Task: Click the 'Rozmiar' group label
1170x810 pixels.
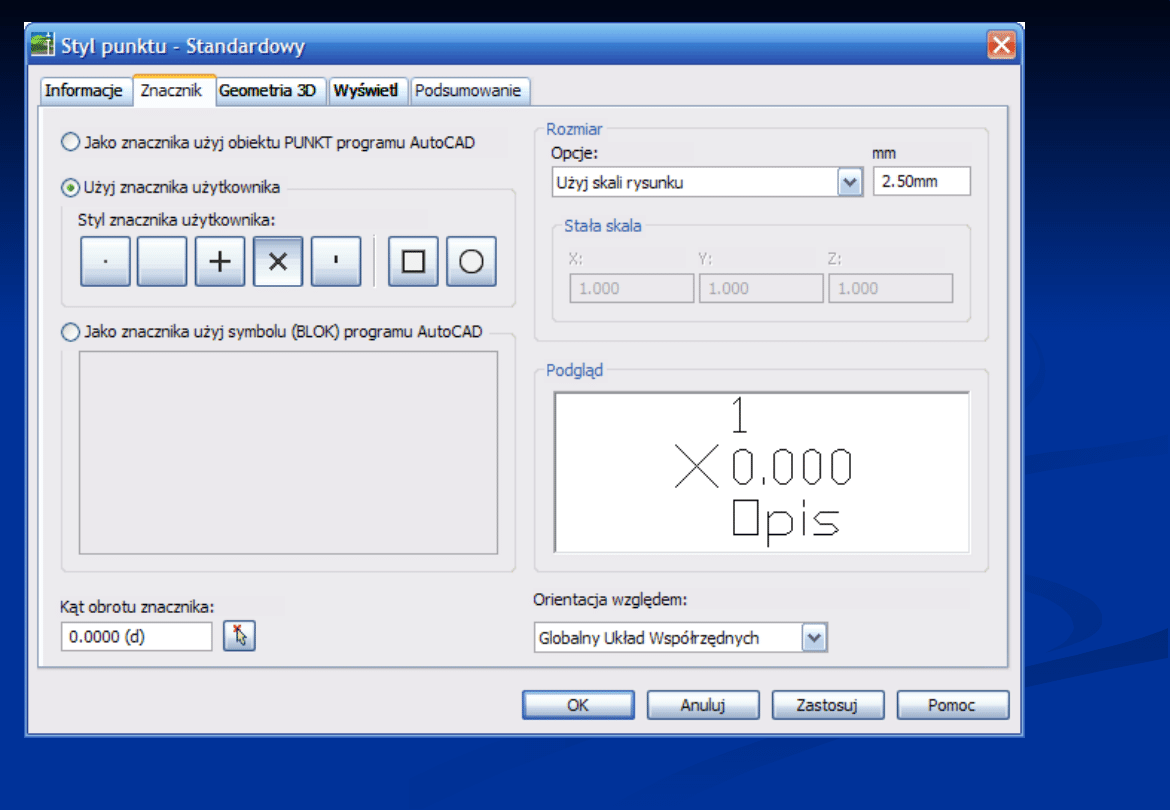Action: point(574,129)
